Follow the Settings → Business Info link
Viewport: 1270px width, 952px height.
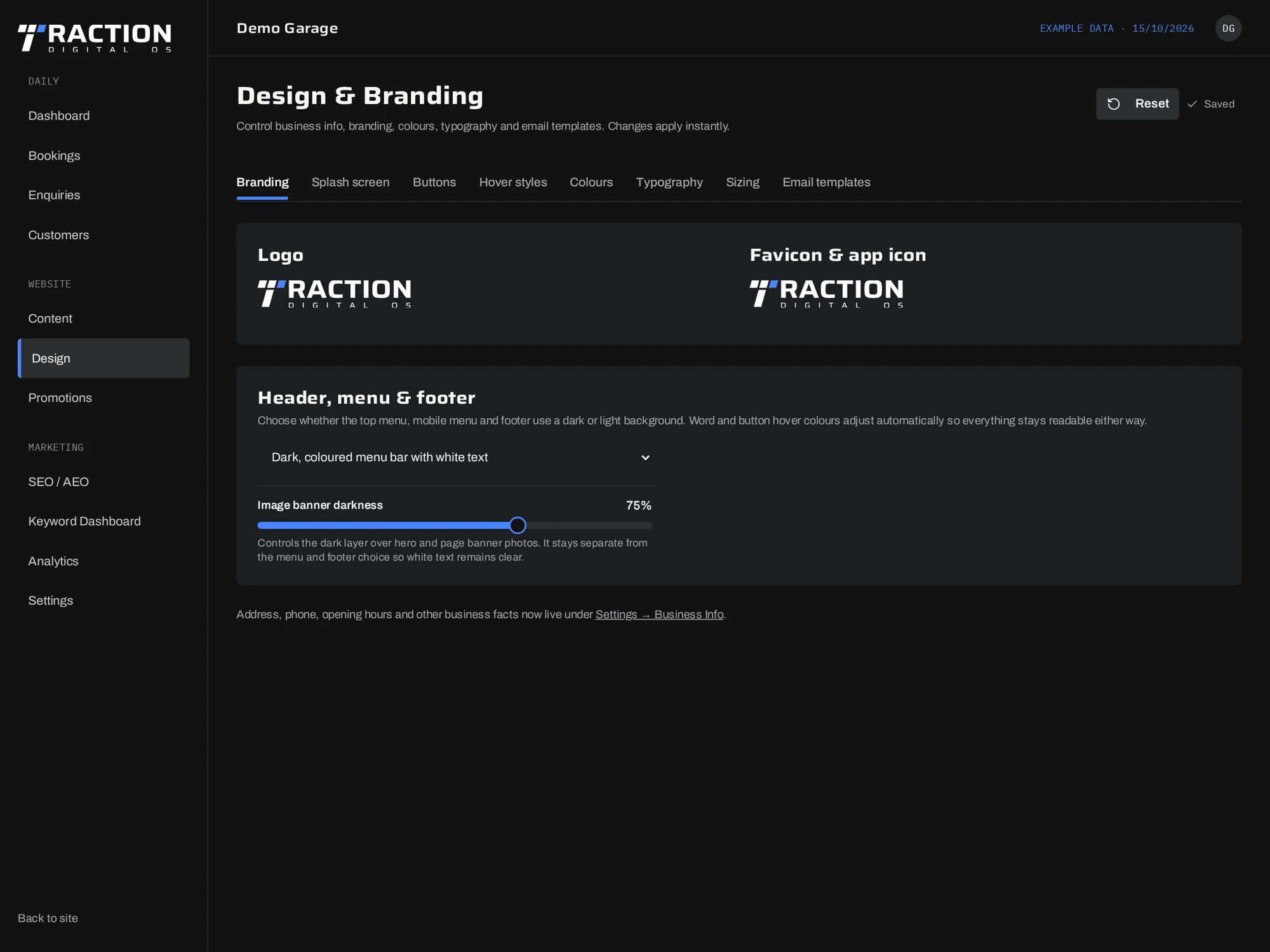(x=659, y=614)
